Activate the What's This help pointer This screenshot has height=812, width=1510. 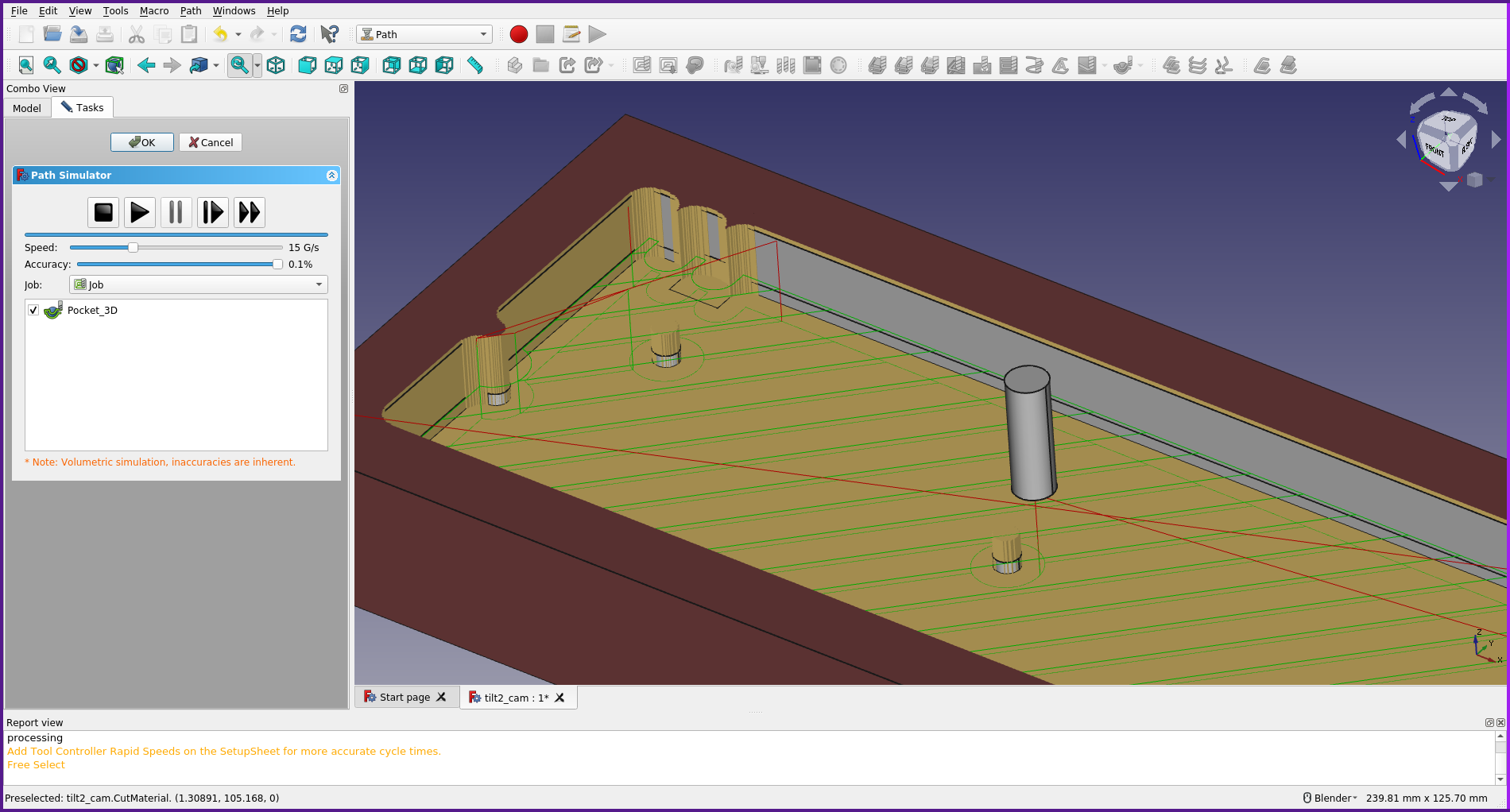coord(330,34)
